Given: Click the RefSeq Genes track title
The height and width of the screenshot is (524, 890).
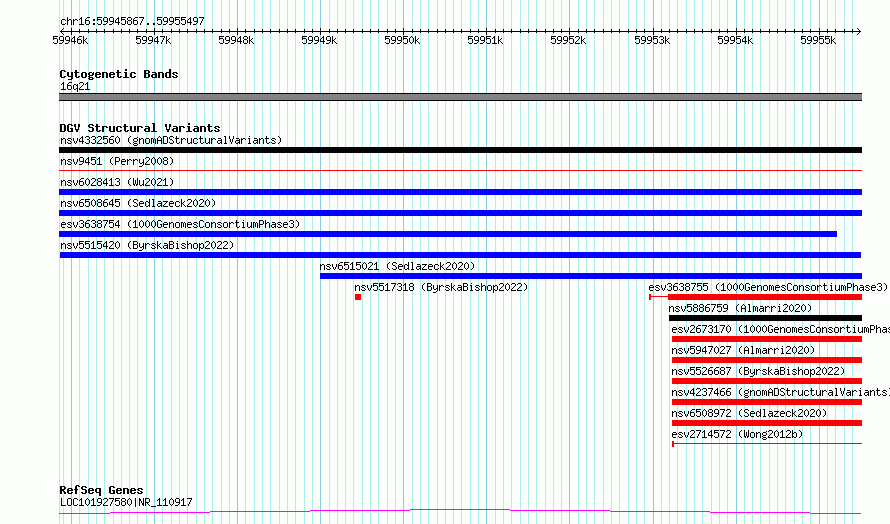Looking at the screenshot, I should click(101, 490).
